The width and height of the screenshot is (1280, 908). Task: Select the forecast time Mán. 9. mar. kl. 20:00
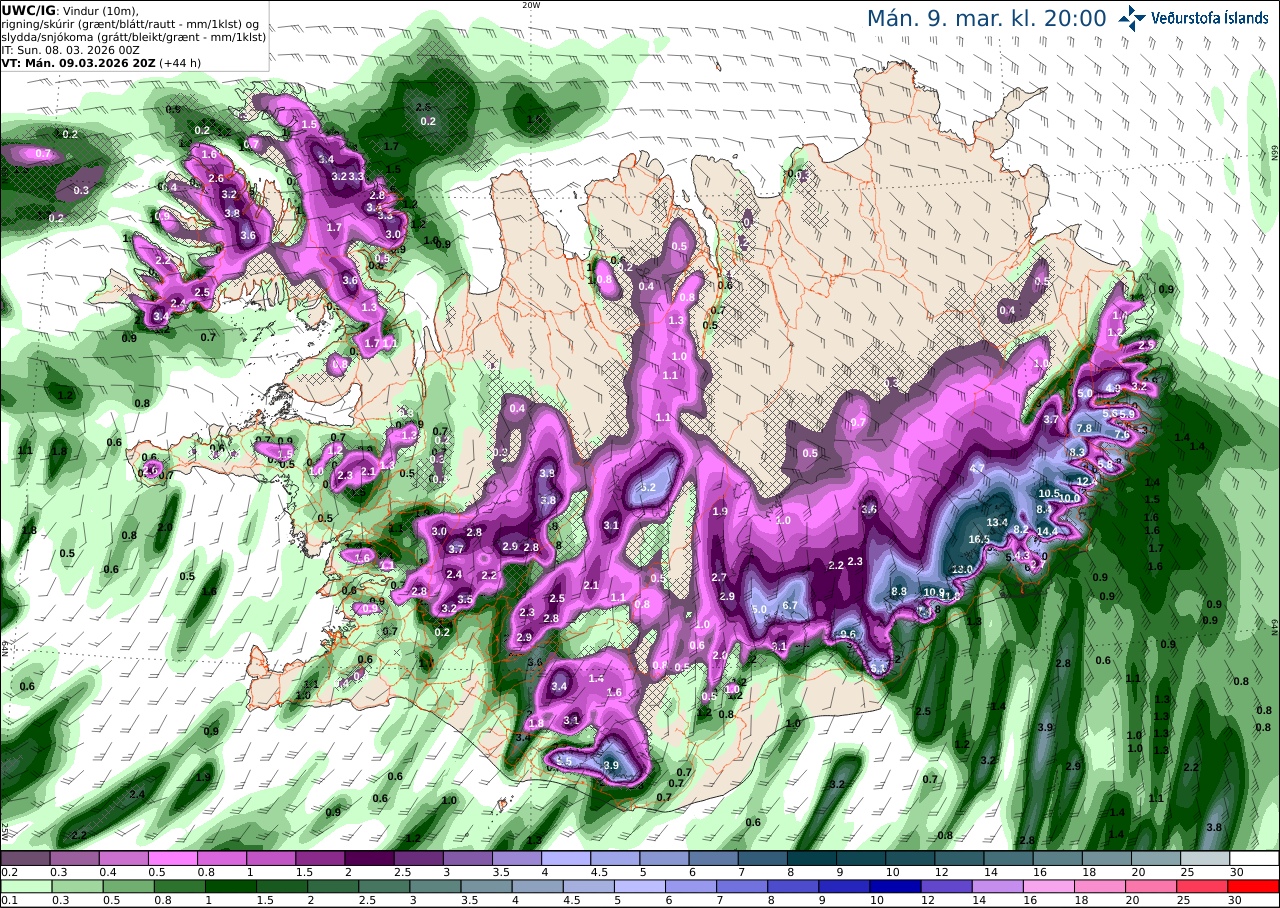point(986,18)
